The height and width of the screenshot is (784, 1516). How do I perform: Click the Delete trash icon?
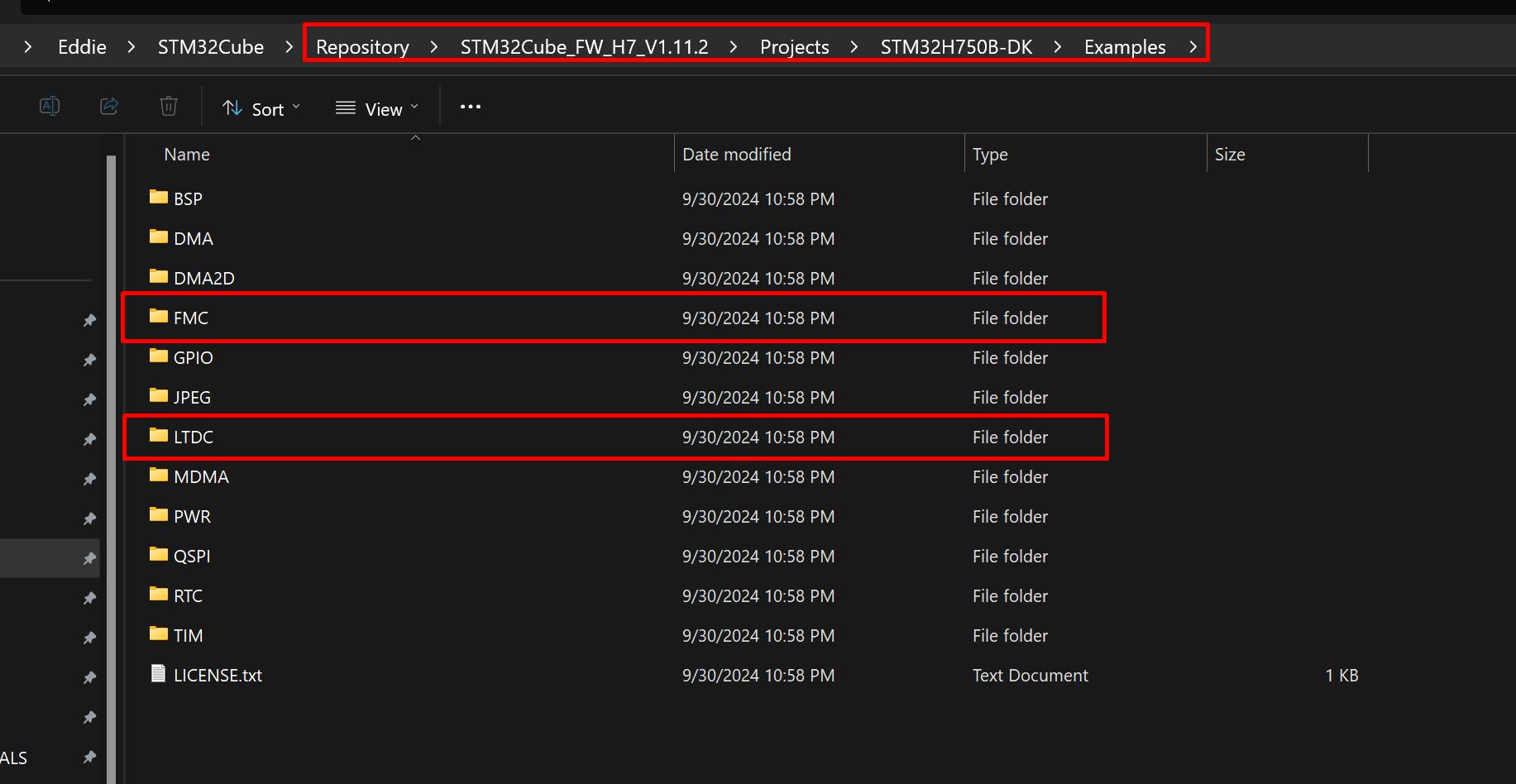click(x=169, y=107)
